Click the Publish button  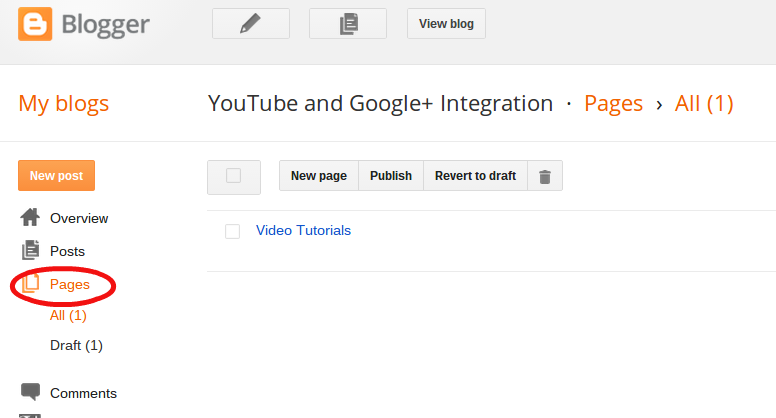point(391,176)
